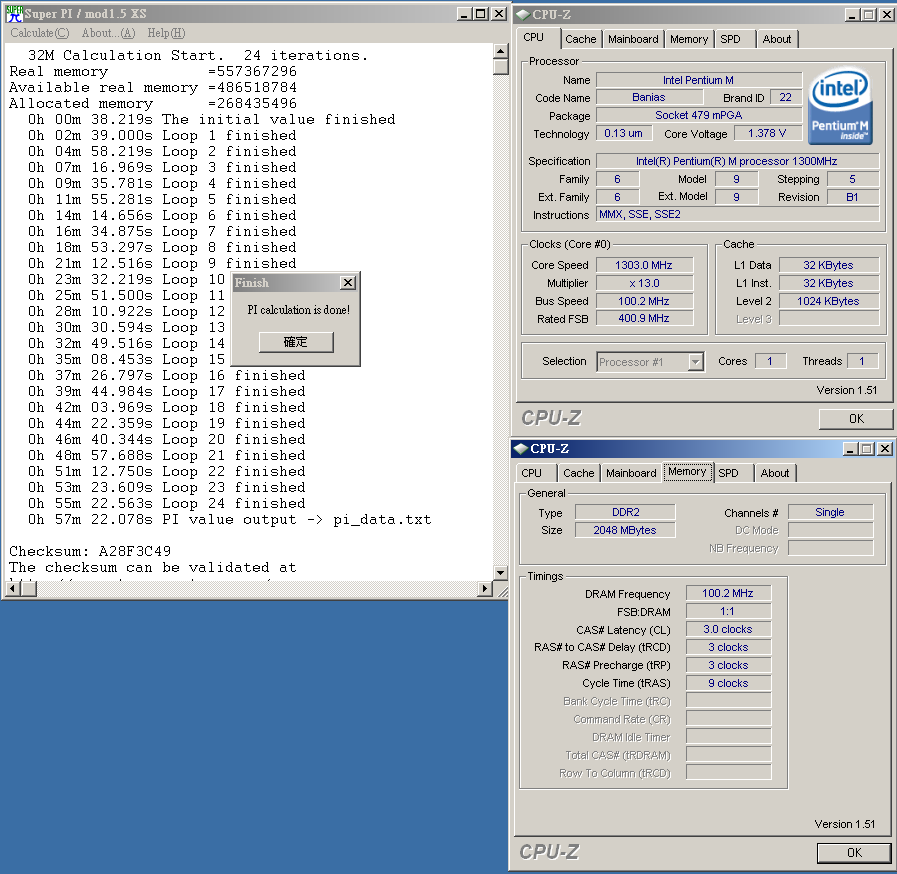Click OK in the upper CPU-Z window
The width and height of the screenshot is (897, 874).
tap(856, 419)
